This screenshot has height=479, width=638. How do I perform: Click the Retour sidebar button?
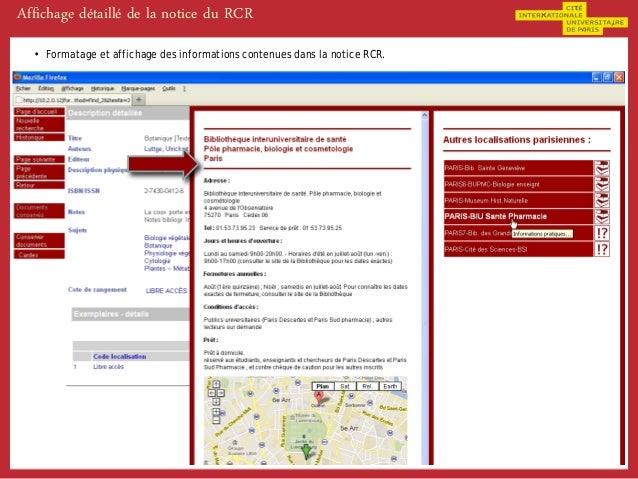(x=39, y=185)
